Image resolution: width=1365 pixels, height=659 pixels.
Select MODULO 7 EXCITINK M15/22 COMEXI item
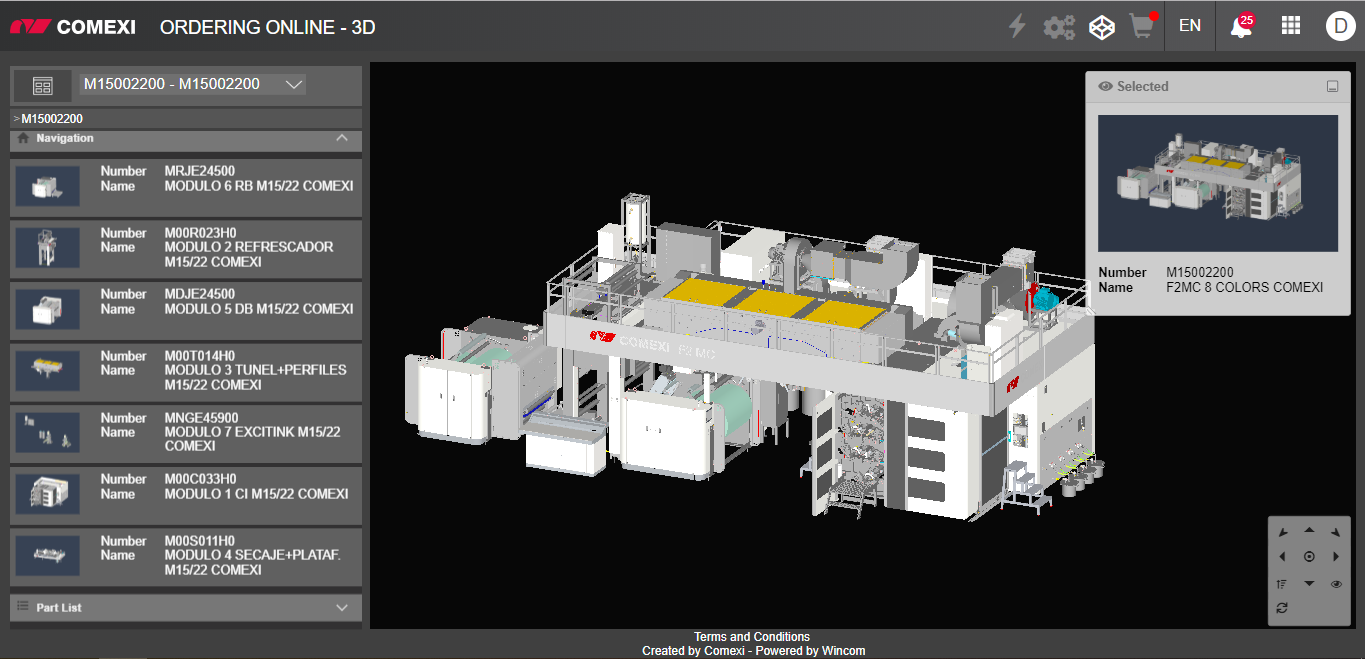[x=186, y=432]
